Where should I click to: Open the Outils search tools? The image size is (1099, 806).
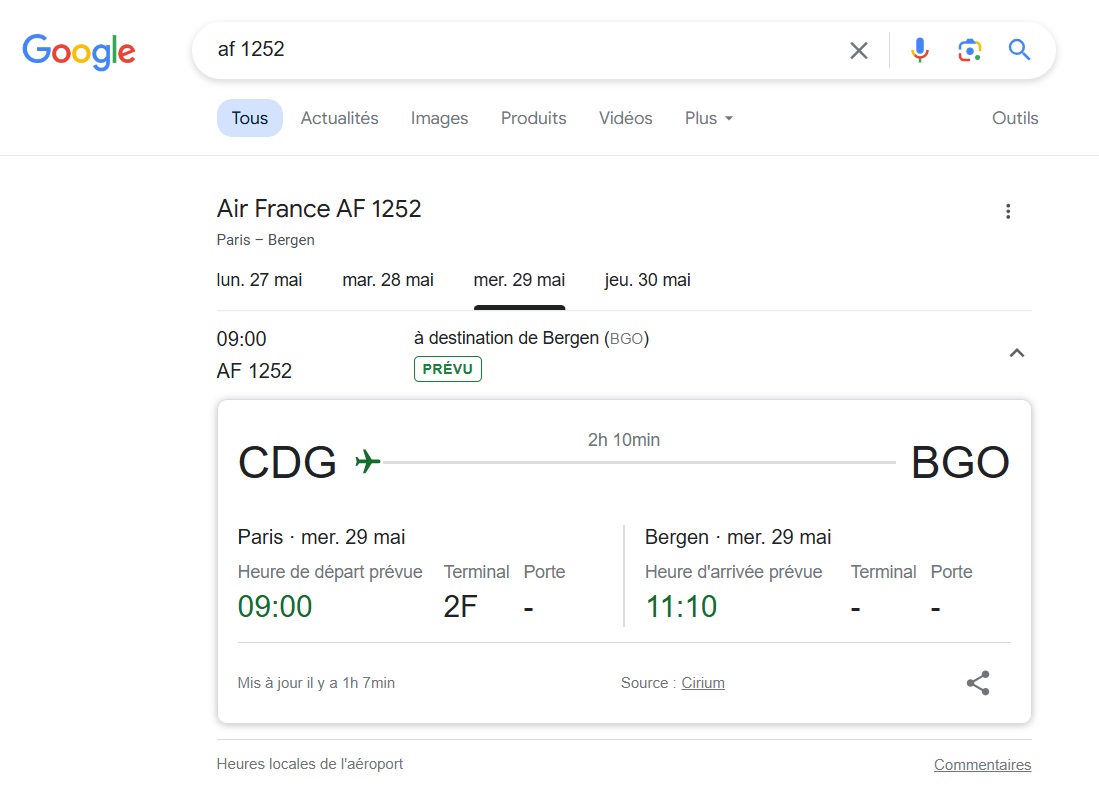point(1015,118)
